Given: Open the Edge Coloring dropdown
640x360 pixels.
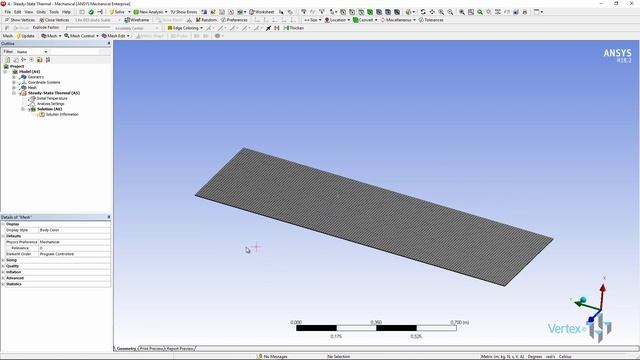Looking at the screenshot, I should tap(185, 28).
